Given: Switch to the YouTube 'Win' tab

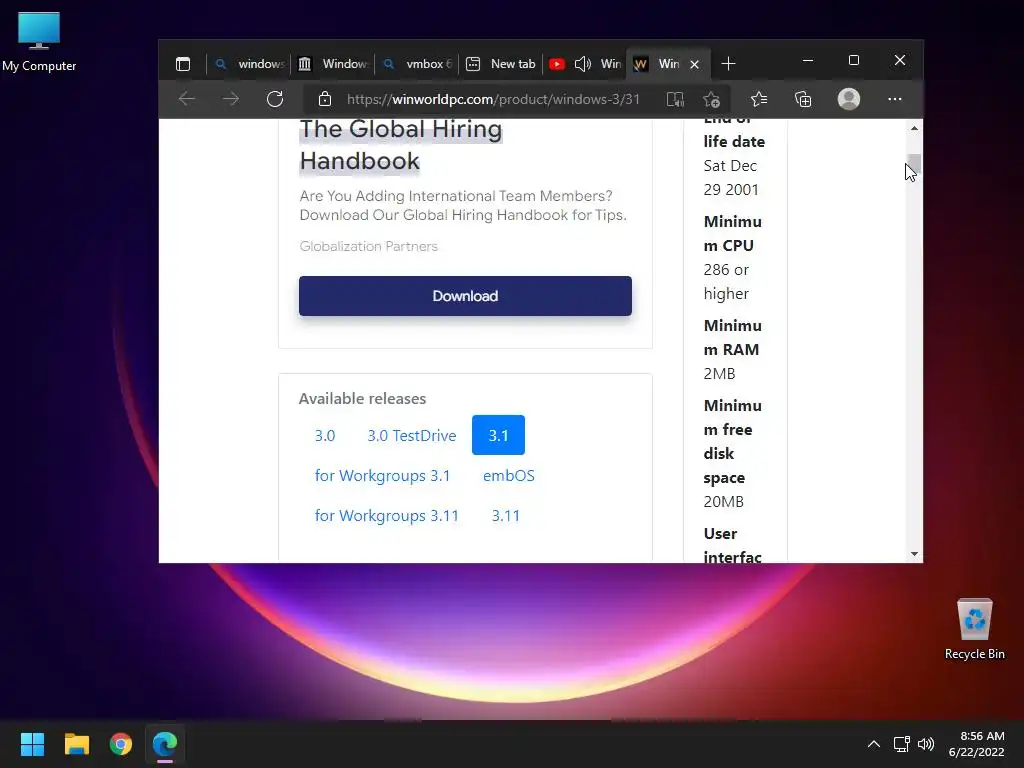Looking at the screenshot, I should click(x=584, y=64).
